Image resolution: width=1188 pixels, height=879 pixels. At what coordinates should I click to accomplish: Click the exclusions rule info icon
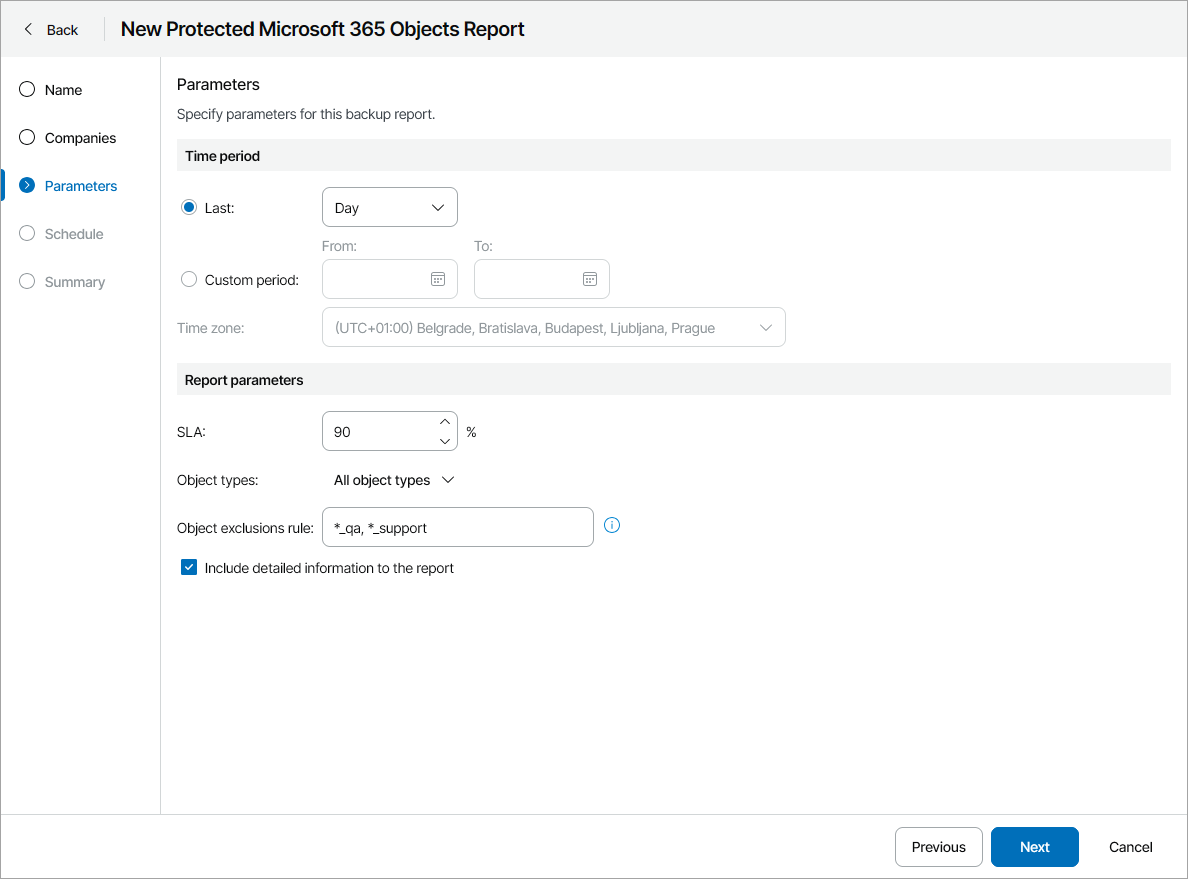pos(613,525)
